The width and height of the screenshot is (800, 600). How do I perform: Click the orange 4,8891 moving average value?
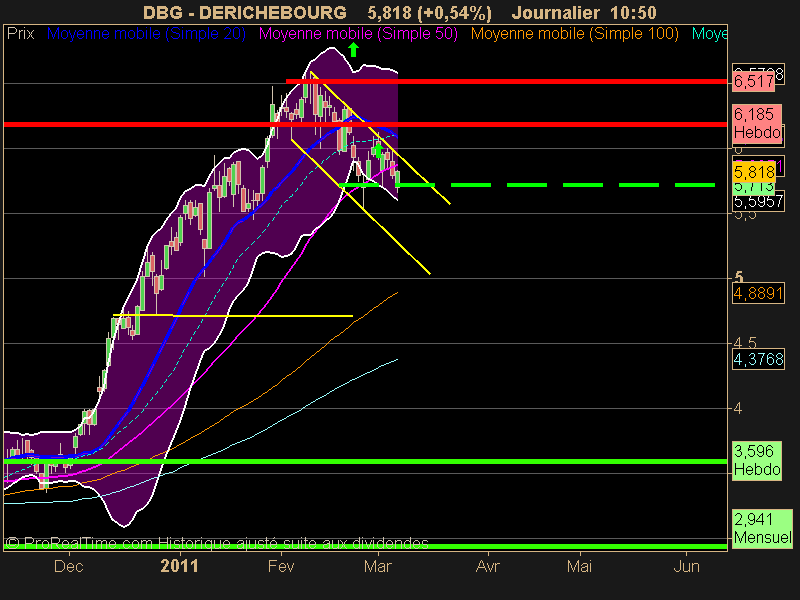(x=758, y=293)
